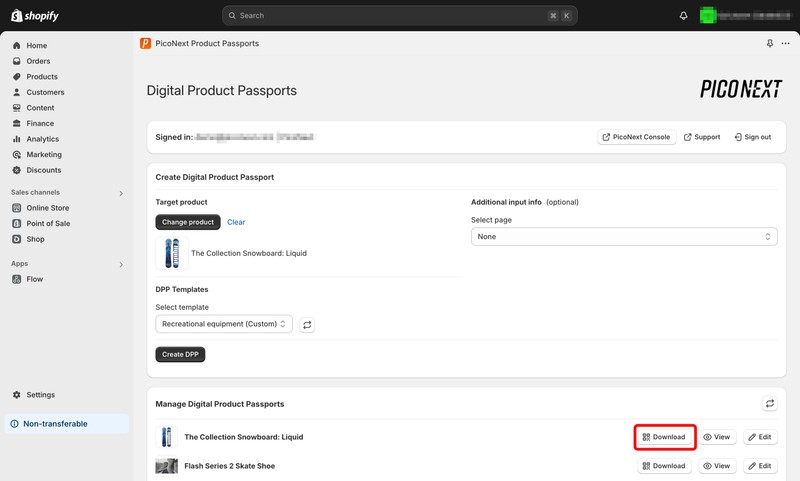Click the Shopify logo
Viewport: 800px width, 481px height.
tap(36, 15)
